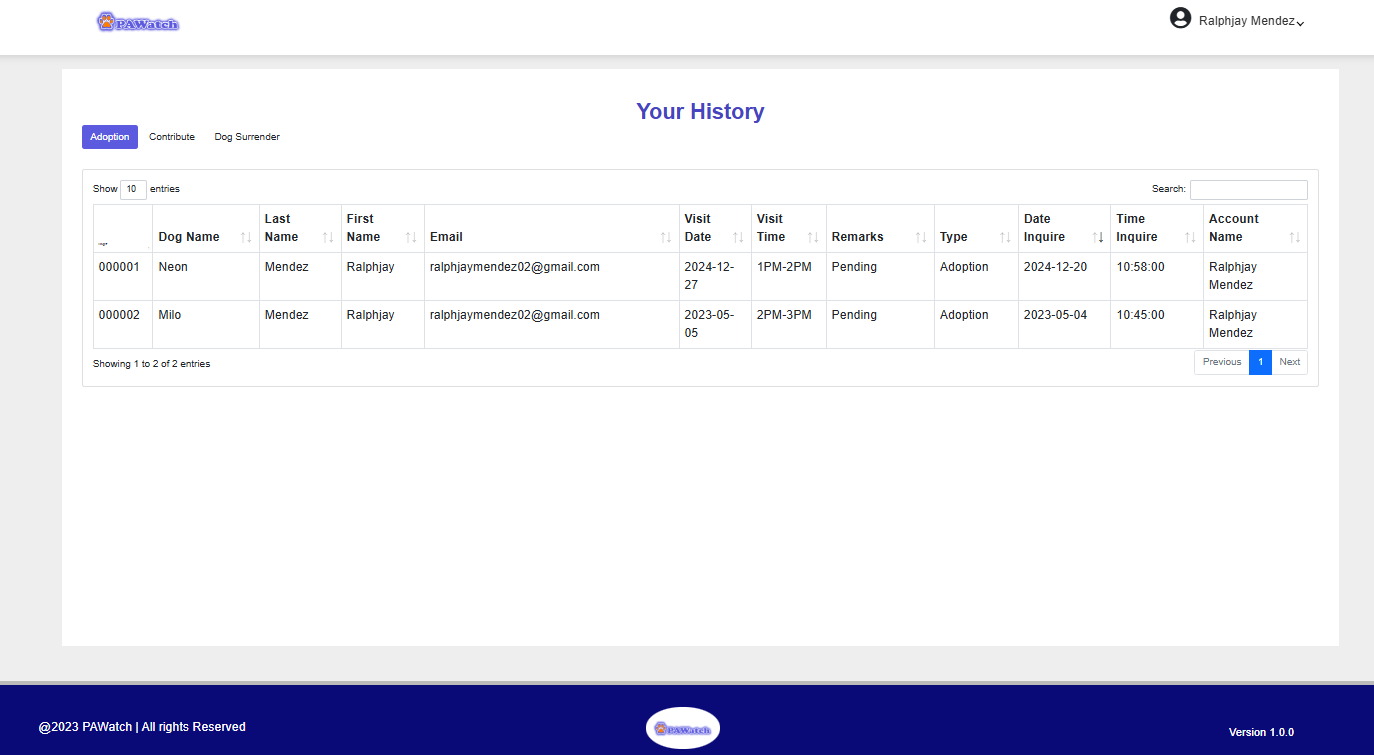Viewport: 1374px width, 755px height.
Task: Switch to the Contribute tab
Action: [172, 137]
